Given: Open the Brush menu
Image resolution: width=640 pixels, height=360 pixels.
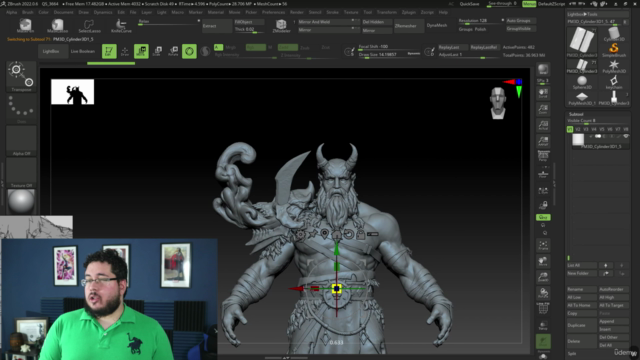Looking at the screenshot, I should pos(28,12).
